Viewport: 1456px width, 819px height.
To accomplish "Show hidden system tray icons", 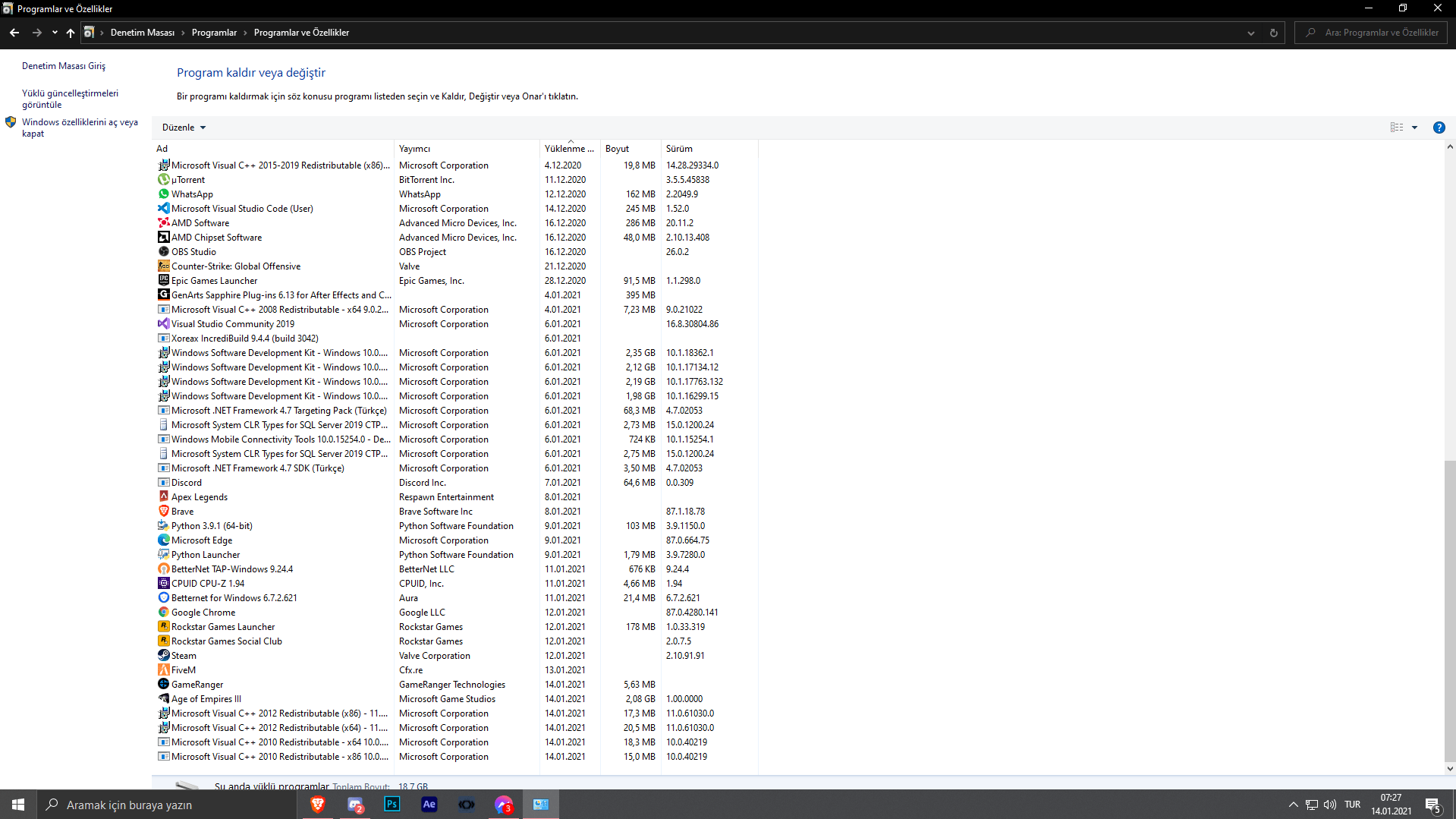I will 1294,805.
